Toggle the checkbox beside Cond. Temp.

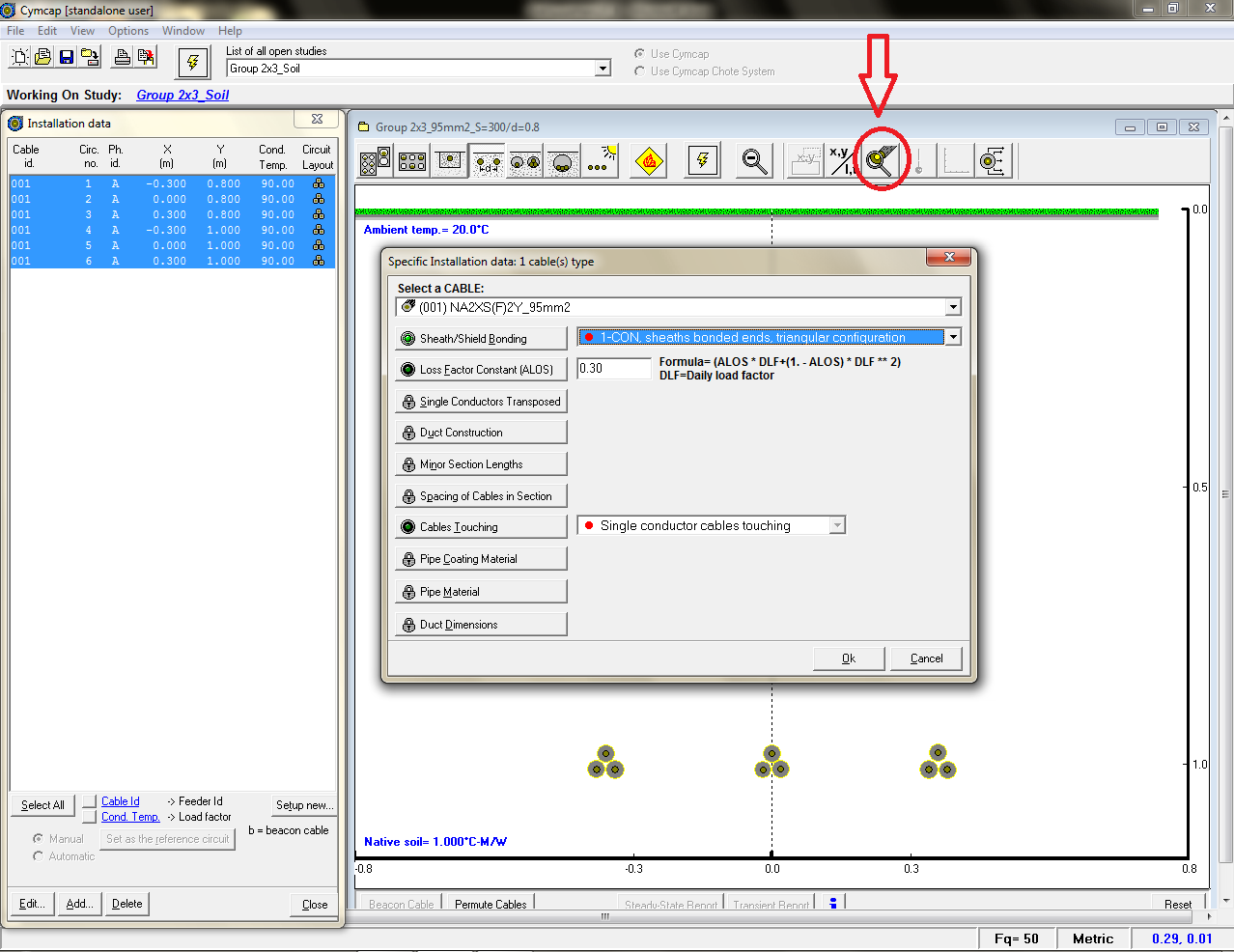(x=90, y=817)
